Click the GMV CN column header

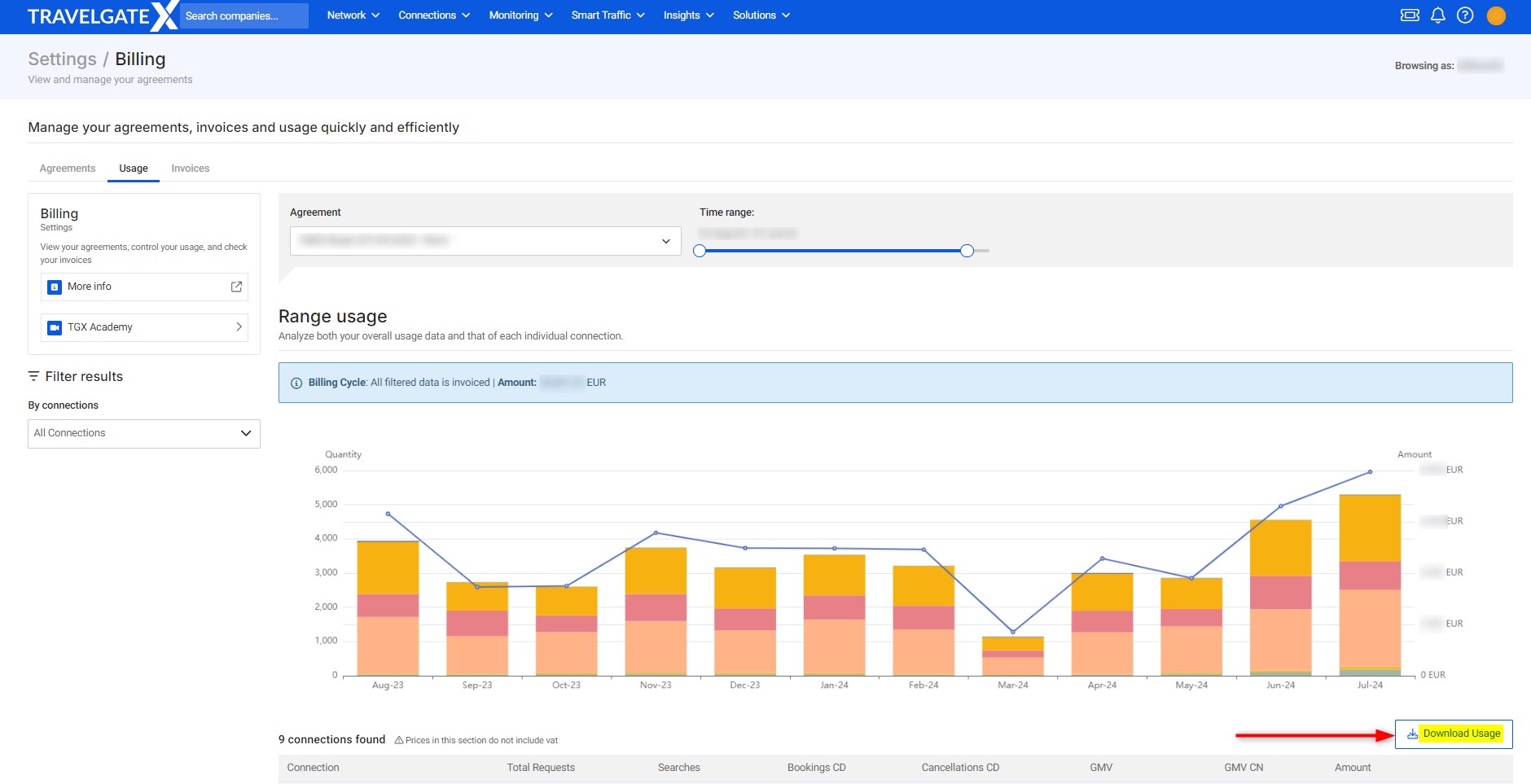(x=1244, y=768)
